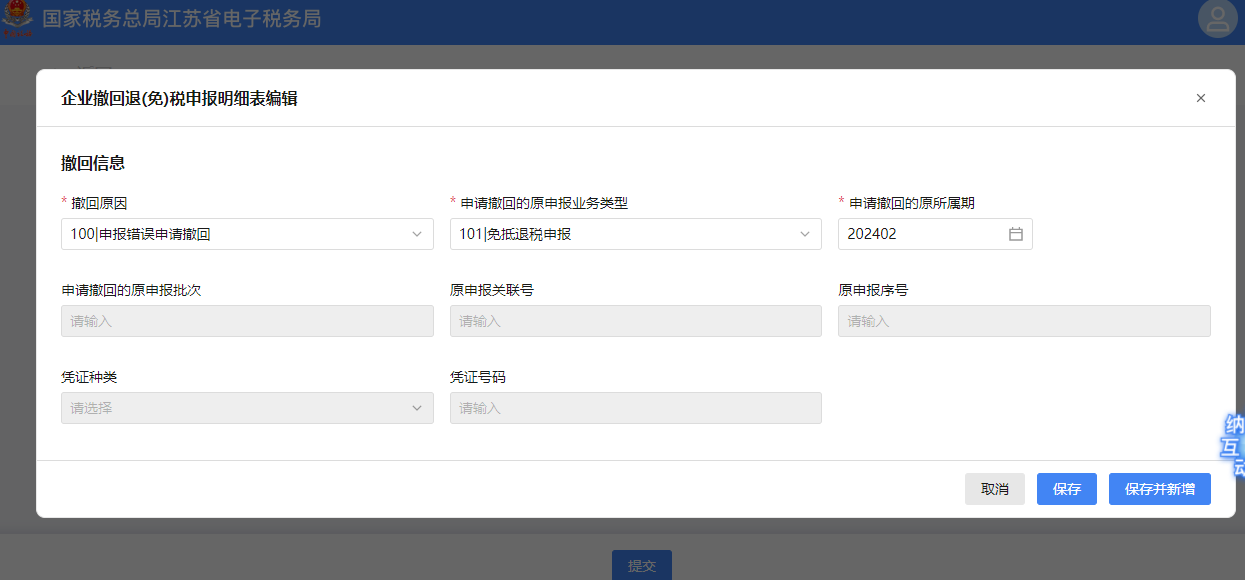Close the dialog with the X icon
This screenshot has height=580, width=1245.
point(1200,98)
